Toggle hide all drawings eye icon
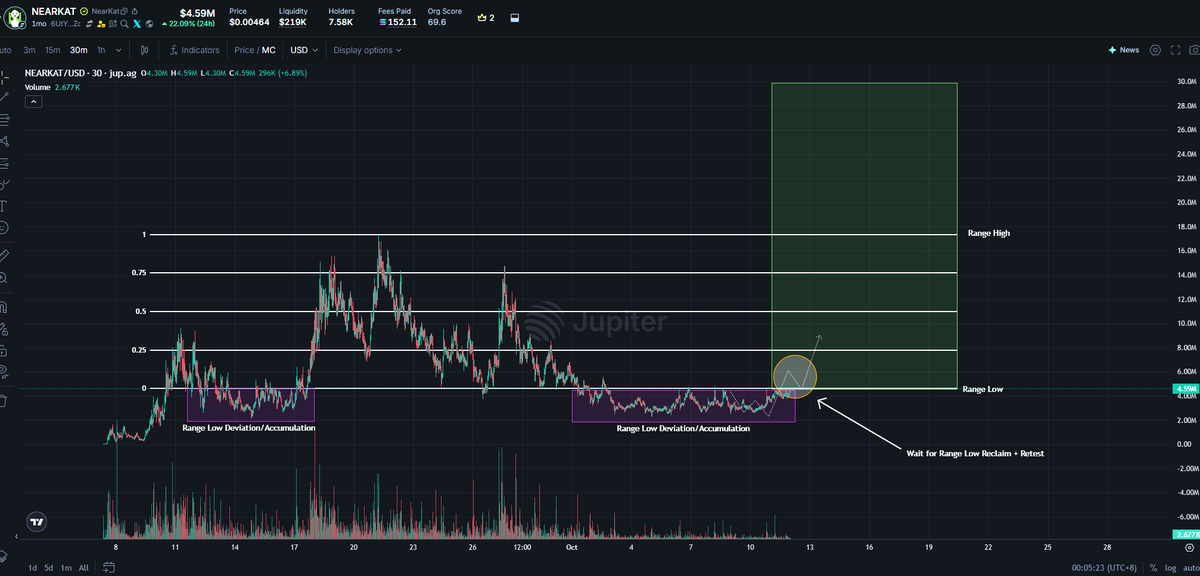 coord(4,372)
